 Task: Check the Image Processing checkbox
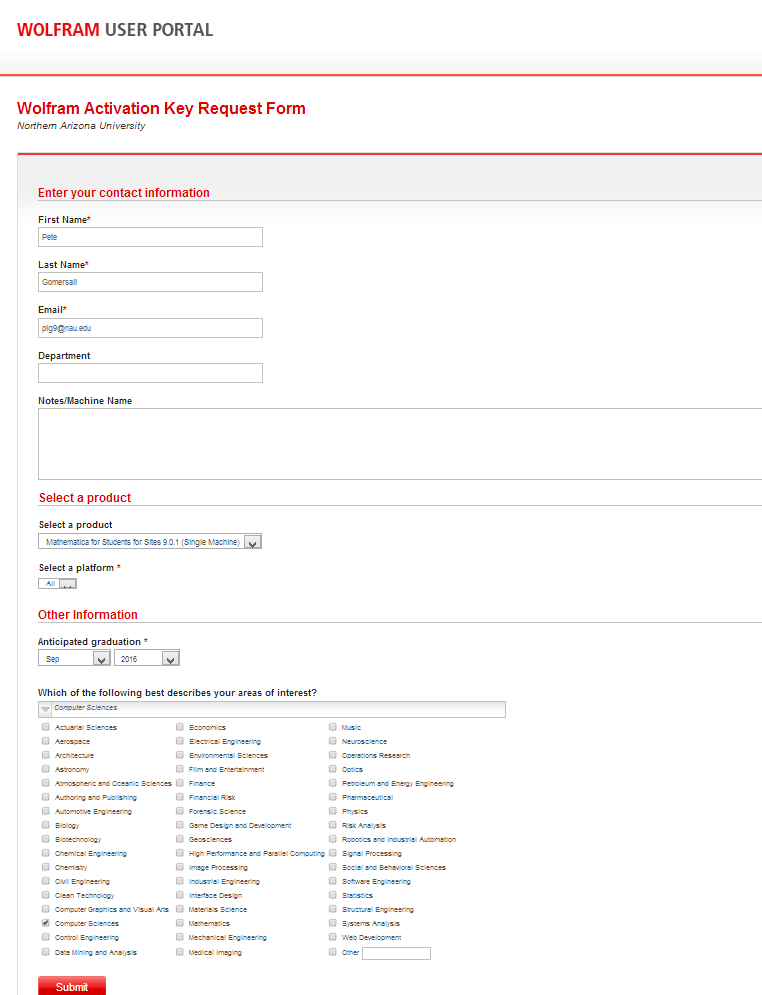[180, 867]
